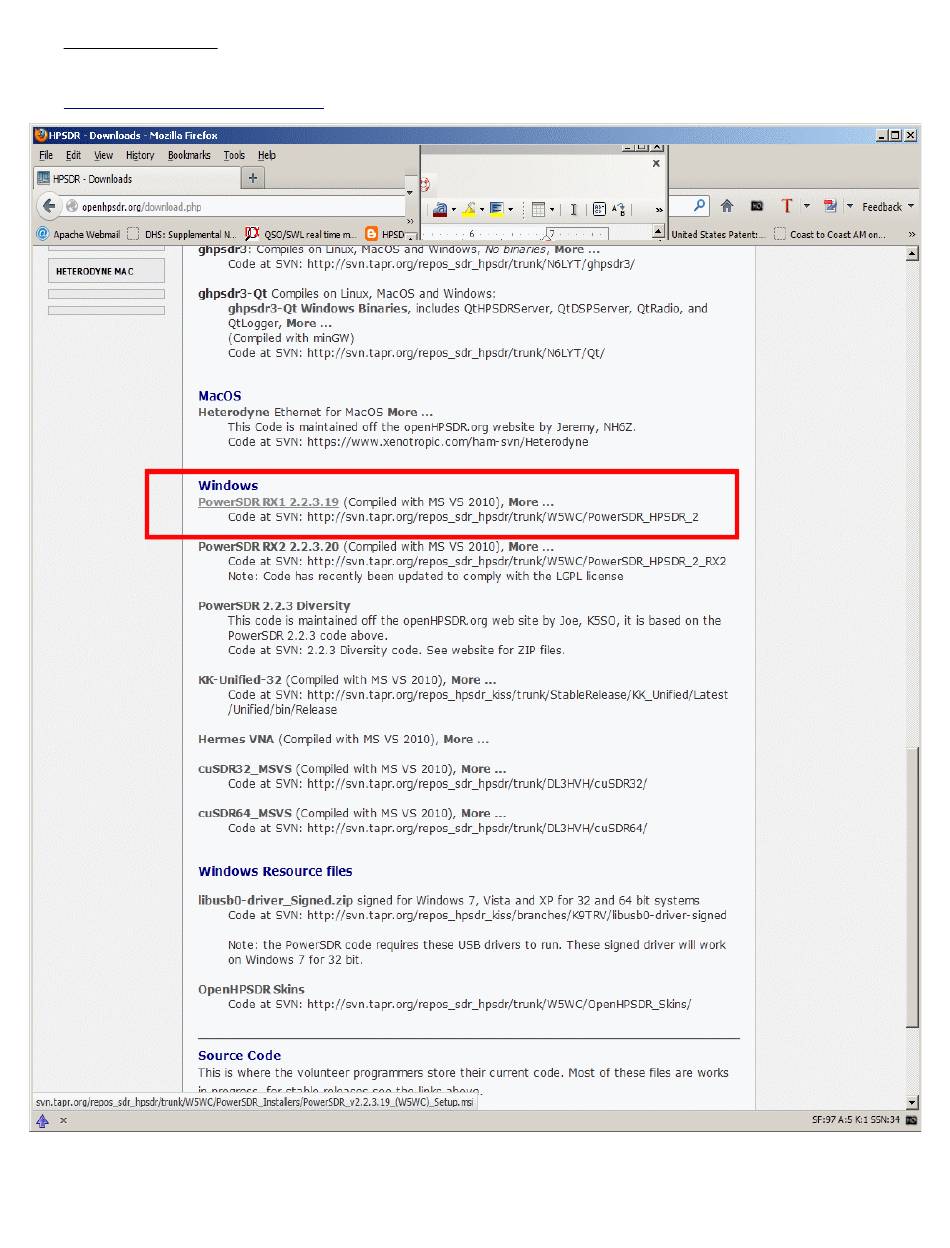
Task: Open the QSO/SWL real time bookmark
Action: 301,234
